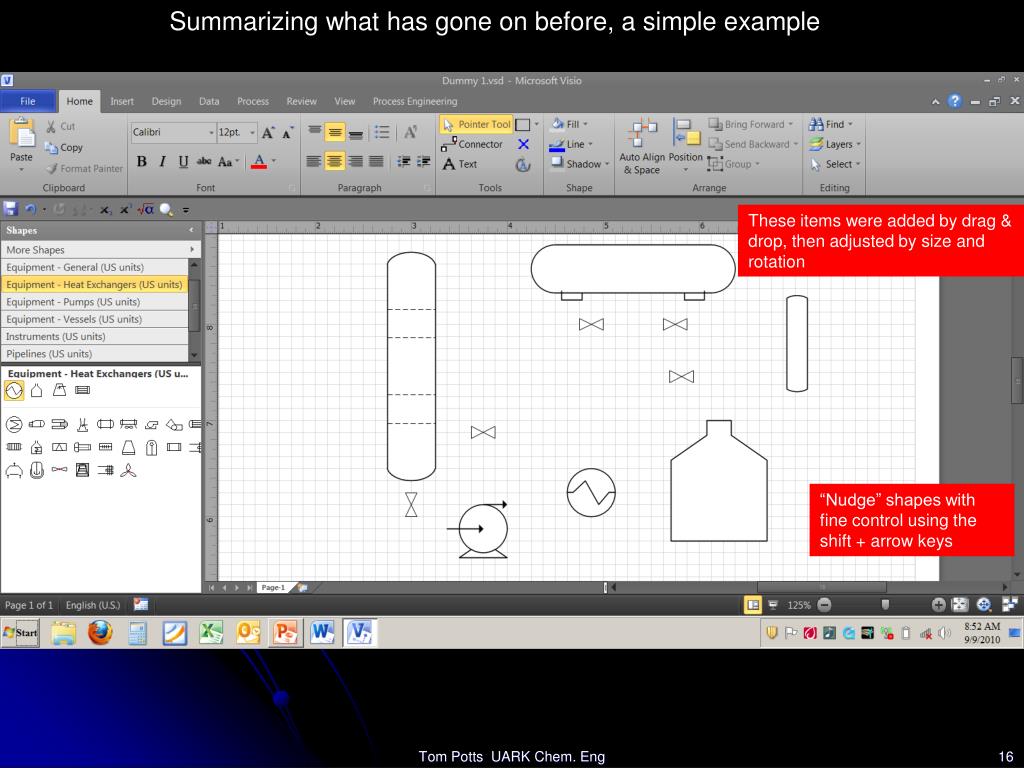Open the File tab
This screenshot has width=1024, height=768.
[x=27, y=101]
